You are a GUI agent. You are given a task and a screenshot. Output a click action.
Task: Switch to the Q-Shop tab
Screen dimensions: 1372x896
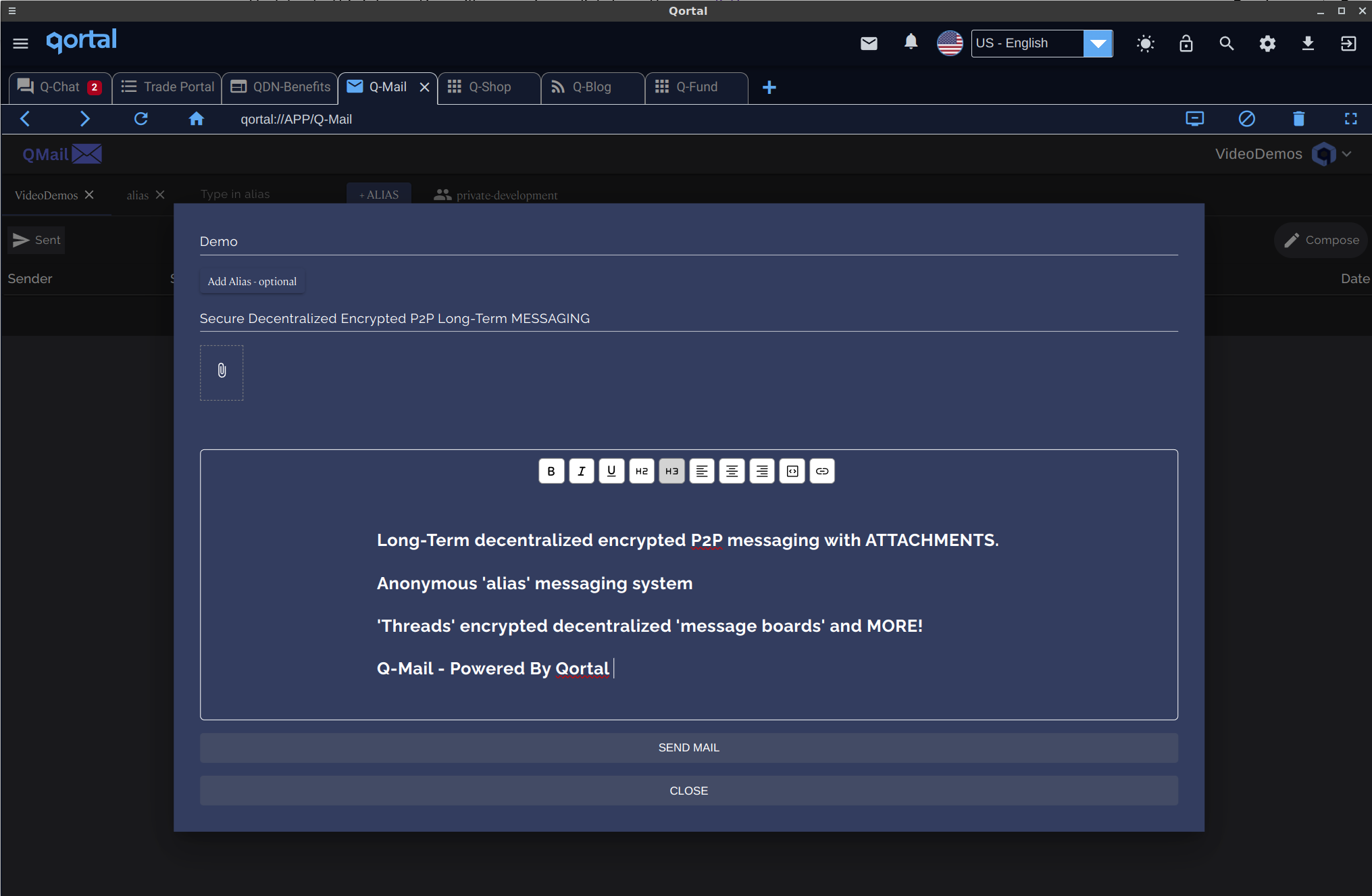(x=490, y=87)
